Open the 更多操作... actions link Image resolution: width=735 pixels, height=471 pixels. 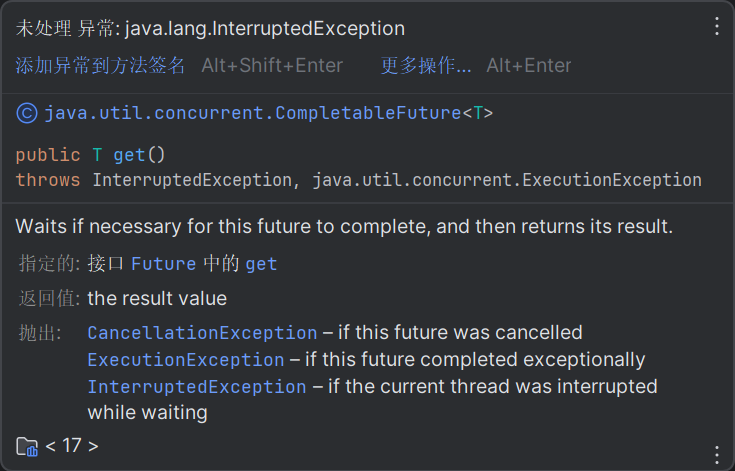pos(426,66)
